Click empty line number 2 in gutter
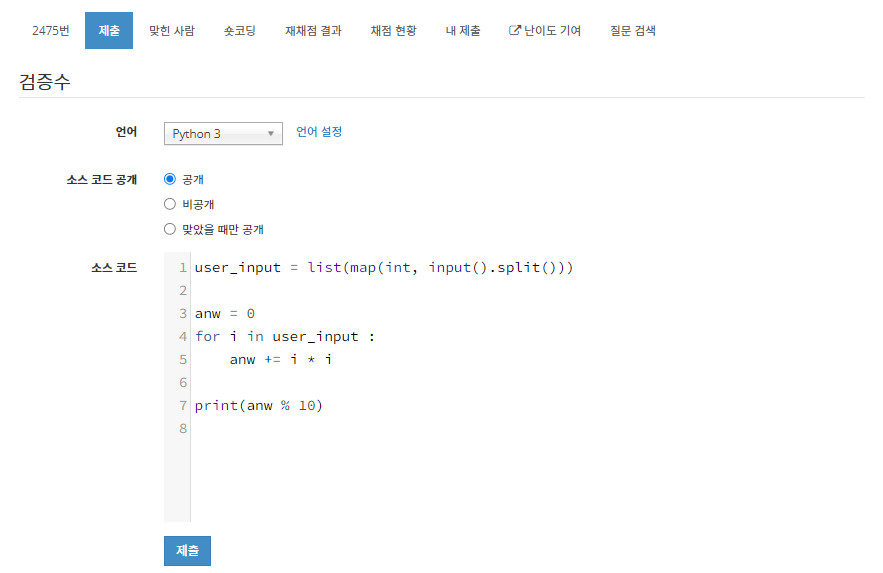The image size is (883, 573). click(x=183, y=290)
